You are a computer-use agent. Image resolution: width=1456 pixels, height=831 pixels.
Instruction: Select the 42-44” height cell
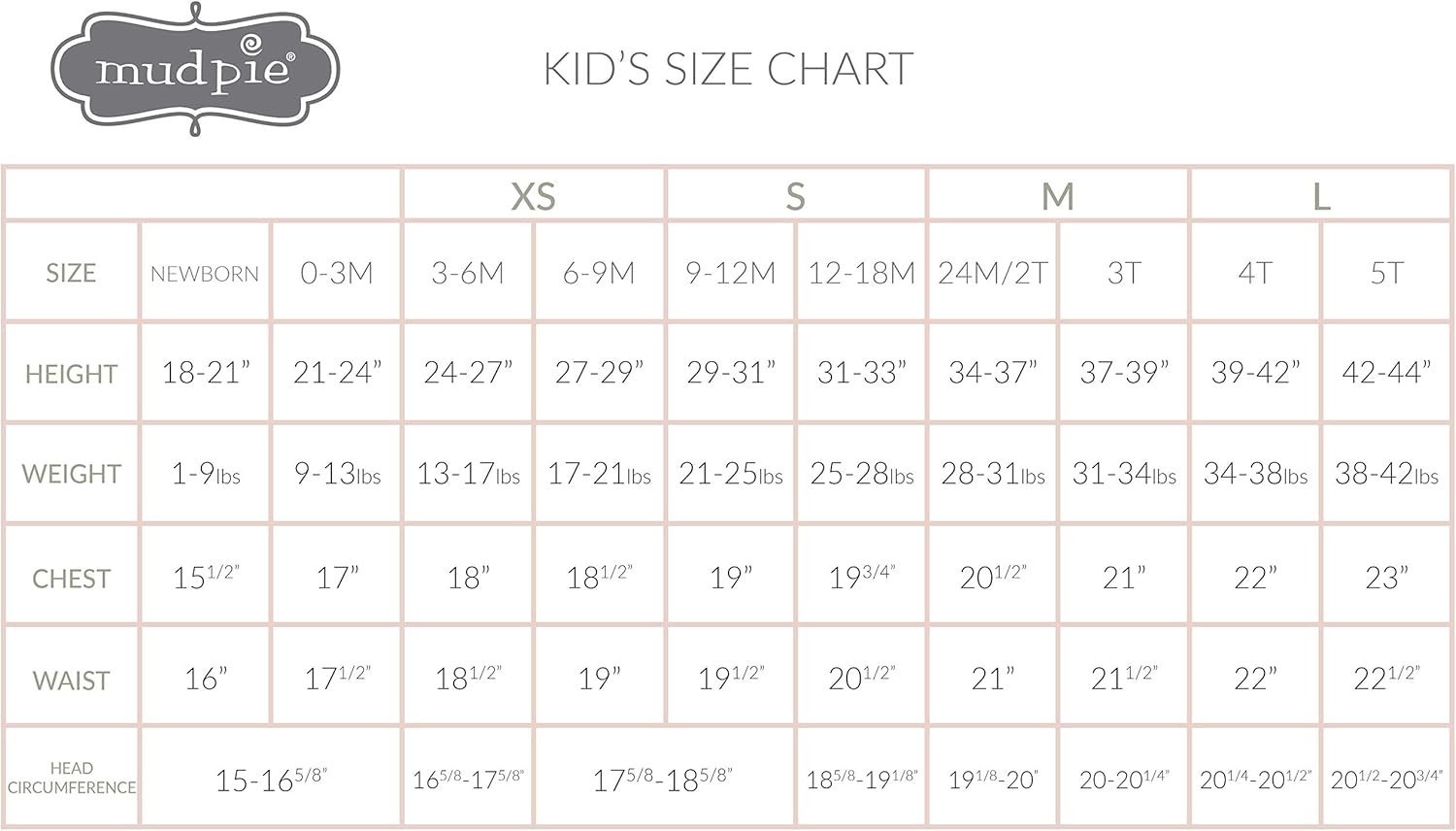pyautogui.click(x=1386, y=372)
